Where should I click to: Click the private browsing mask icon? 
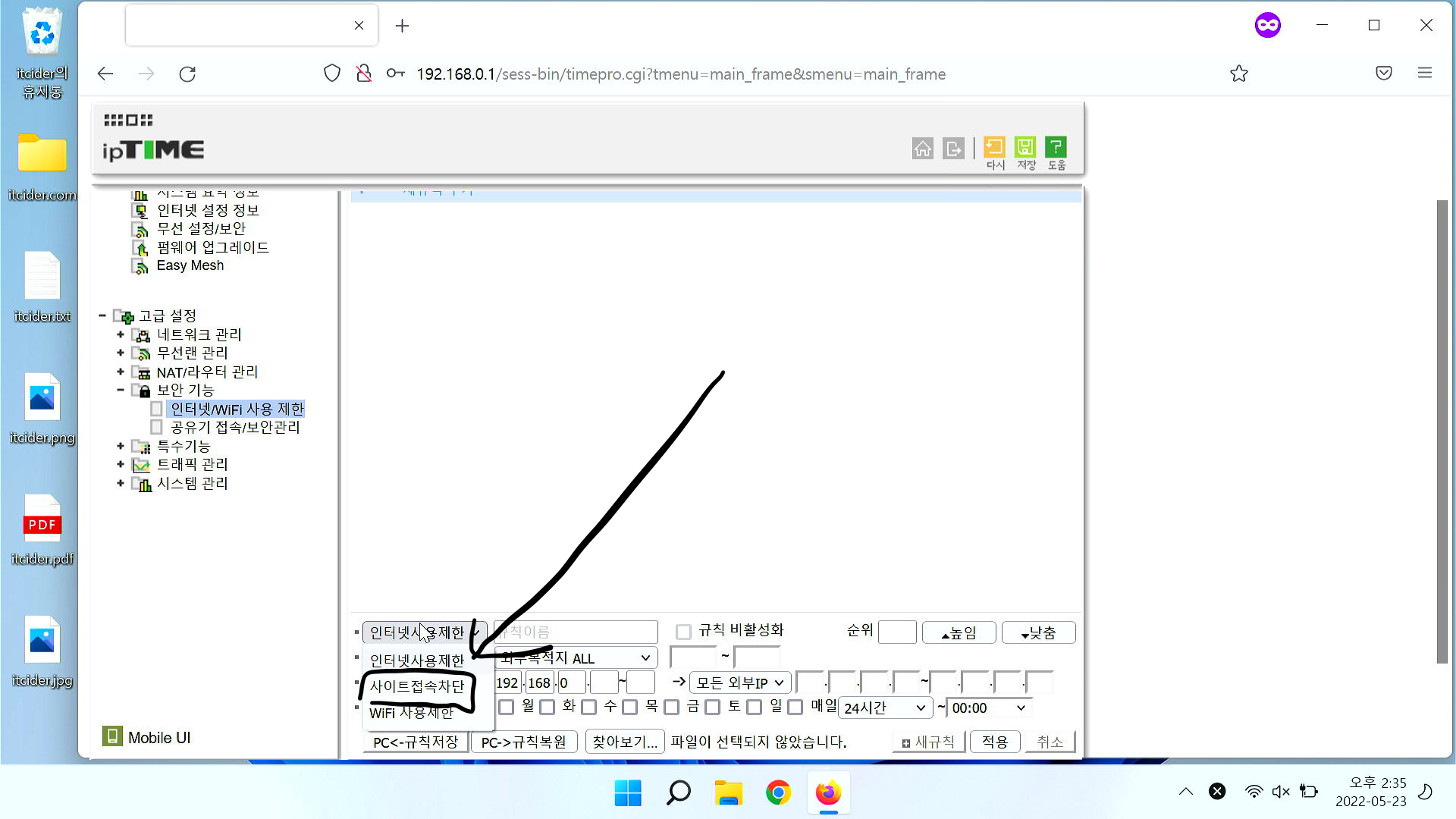point(1268,25)
